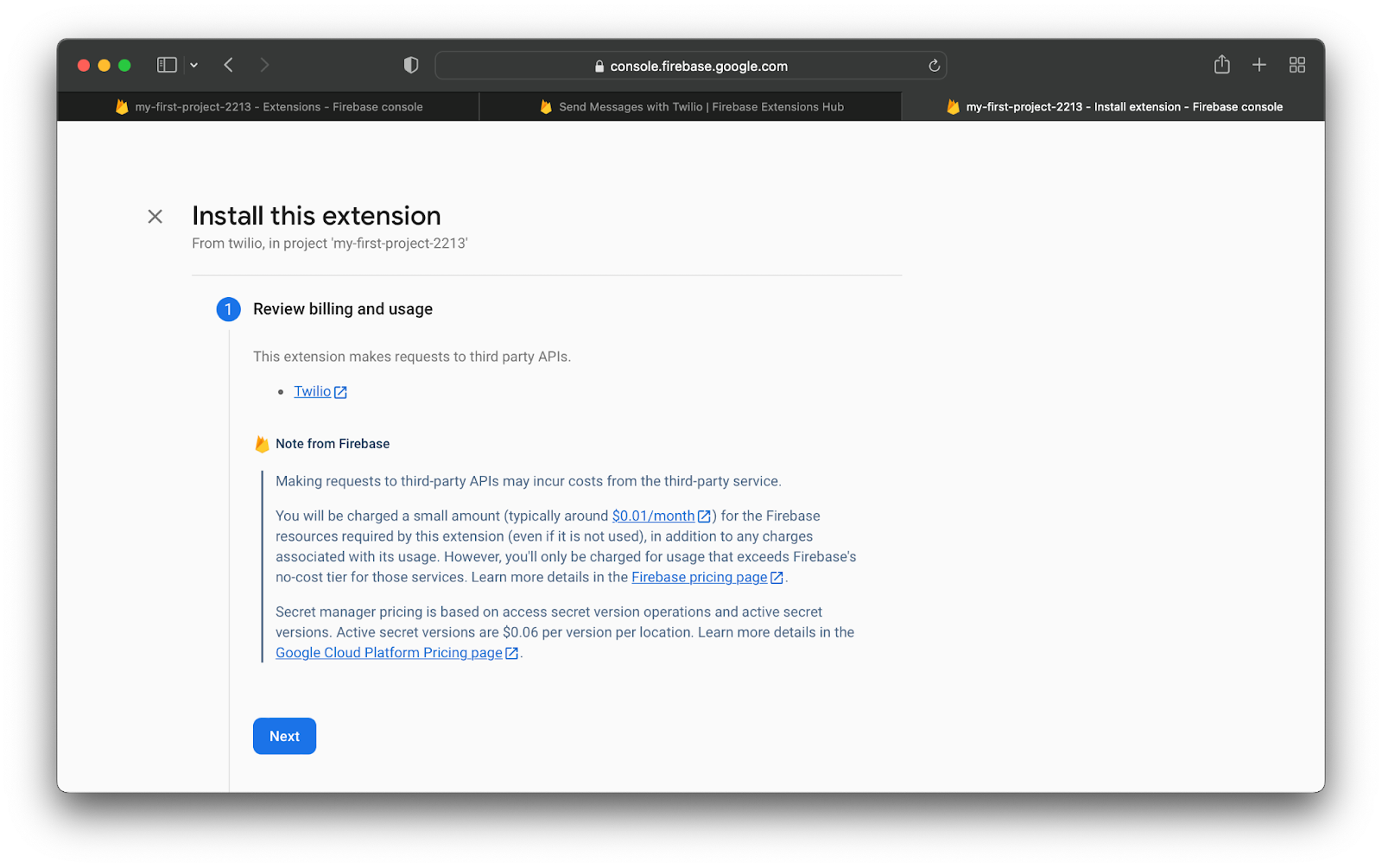
Task: Switch to Send Messages with Twilio tab
Action: pyautogui.click(x=691, y=107)
